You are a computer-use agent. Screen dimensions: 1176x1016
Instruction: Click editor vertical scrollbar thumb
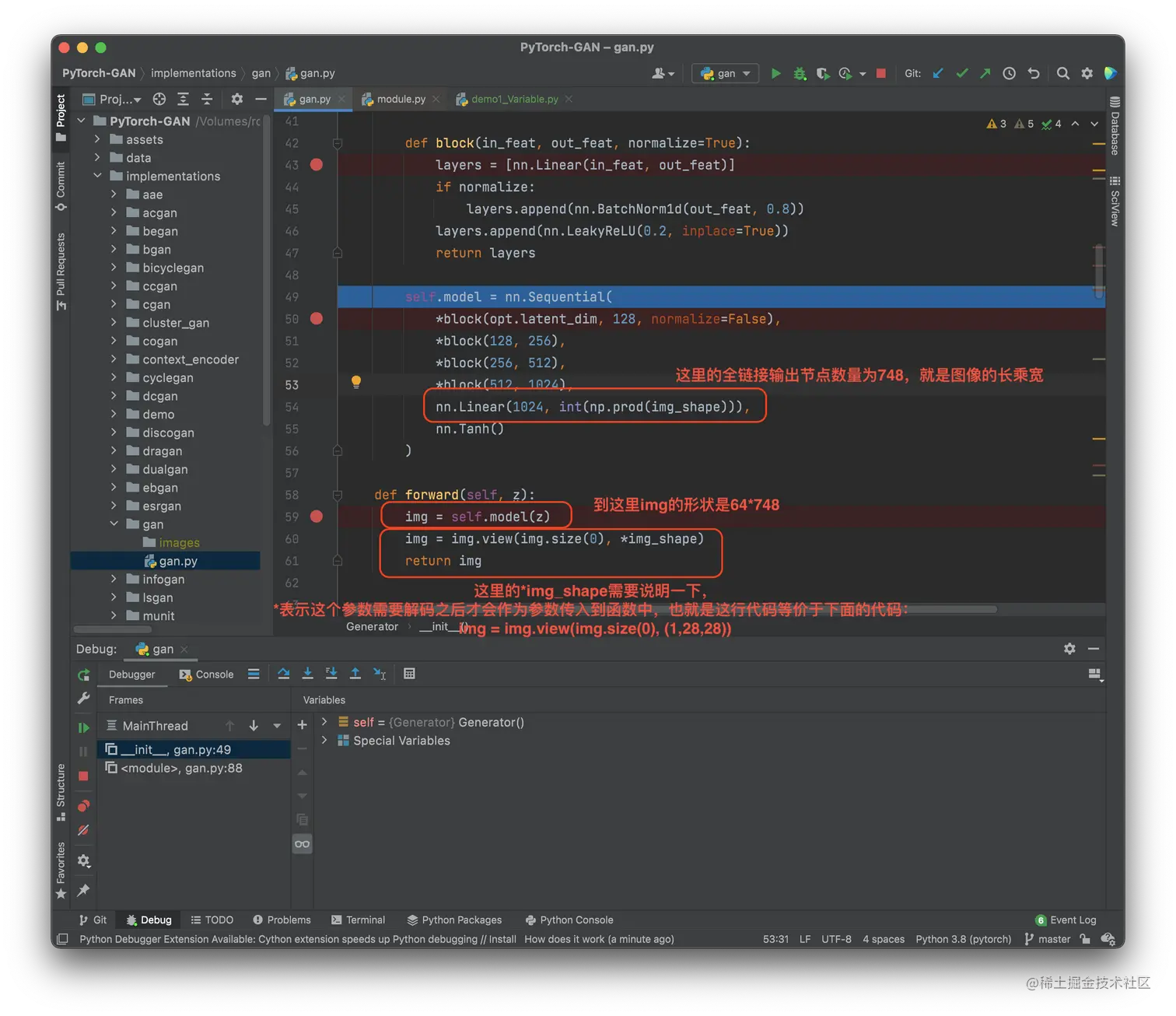coord(1099,271)
